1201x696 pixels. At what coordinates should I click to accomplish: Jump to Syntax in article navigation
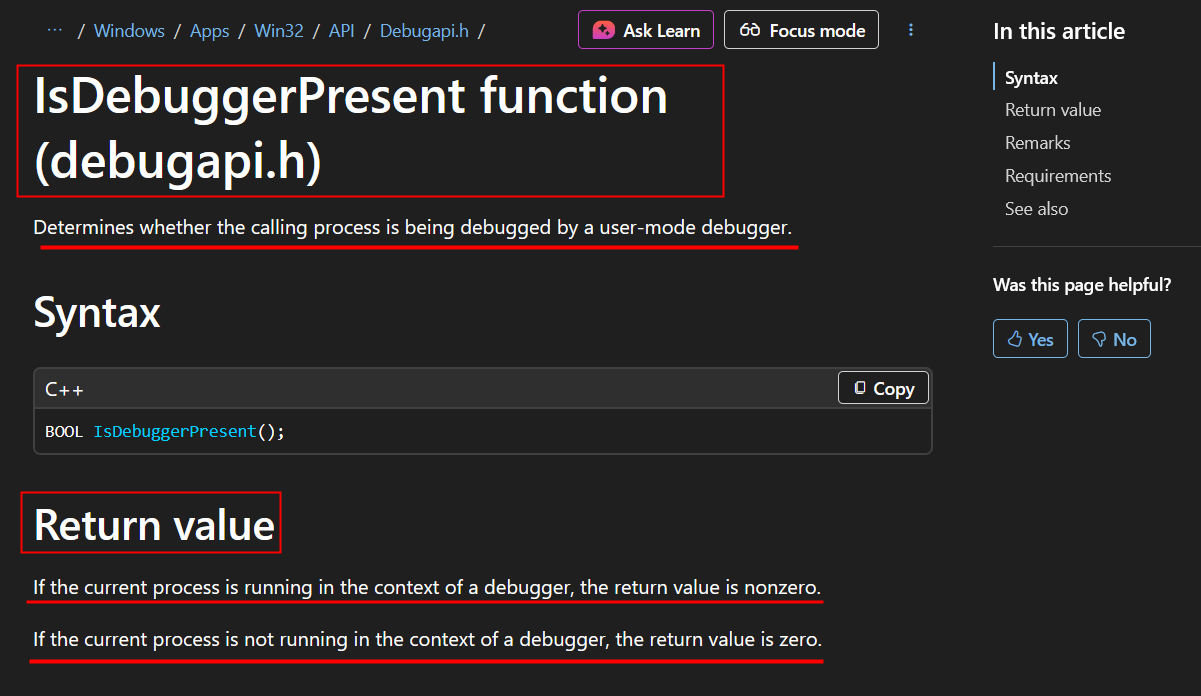click(1031, 78)
